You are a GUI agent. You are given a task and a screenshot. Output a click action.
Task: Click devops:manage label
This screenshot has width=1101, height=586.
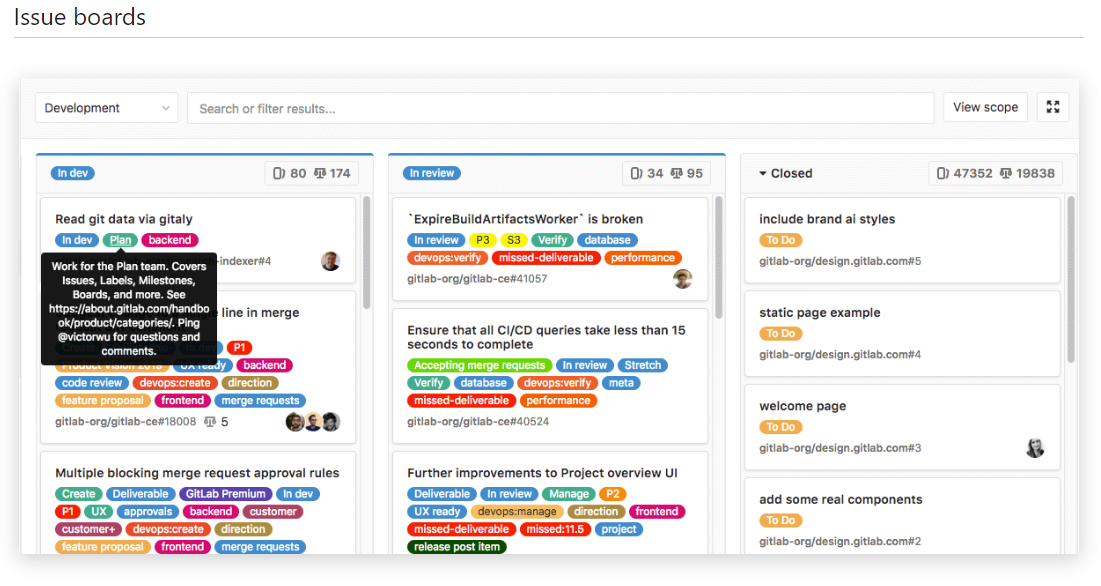(517, 512)
